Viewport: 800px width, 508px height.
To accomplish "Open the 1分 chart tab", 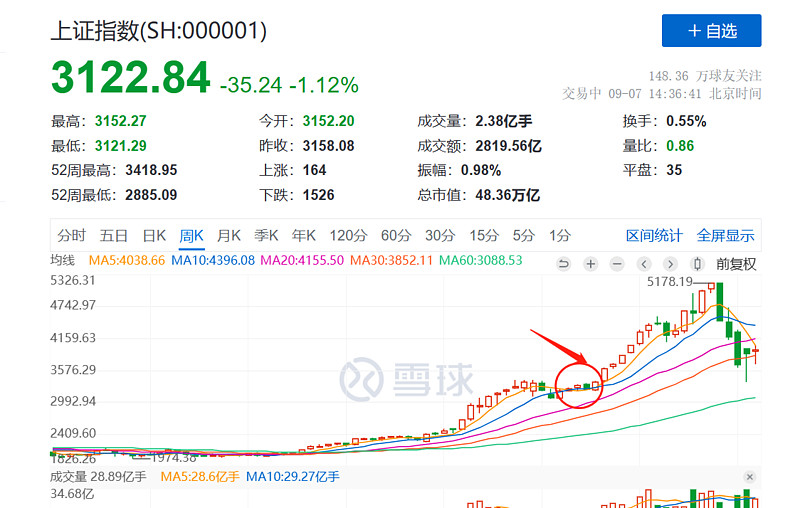I will pyautogui.click(x=560, y=236).
